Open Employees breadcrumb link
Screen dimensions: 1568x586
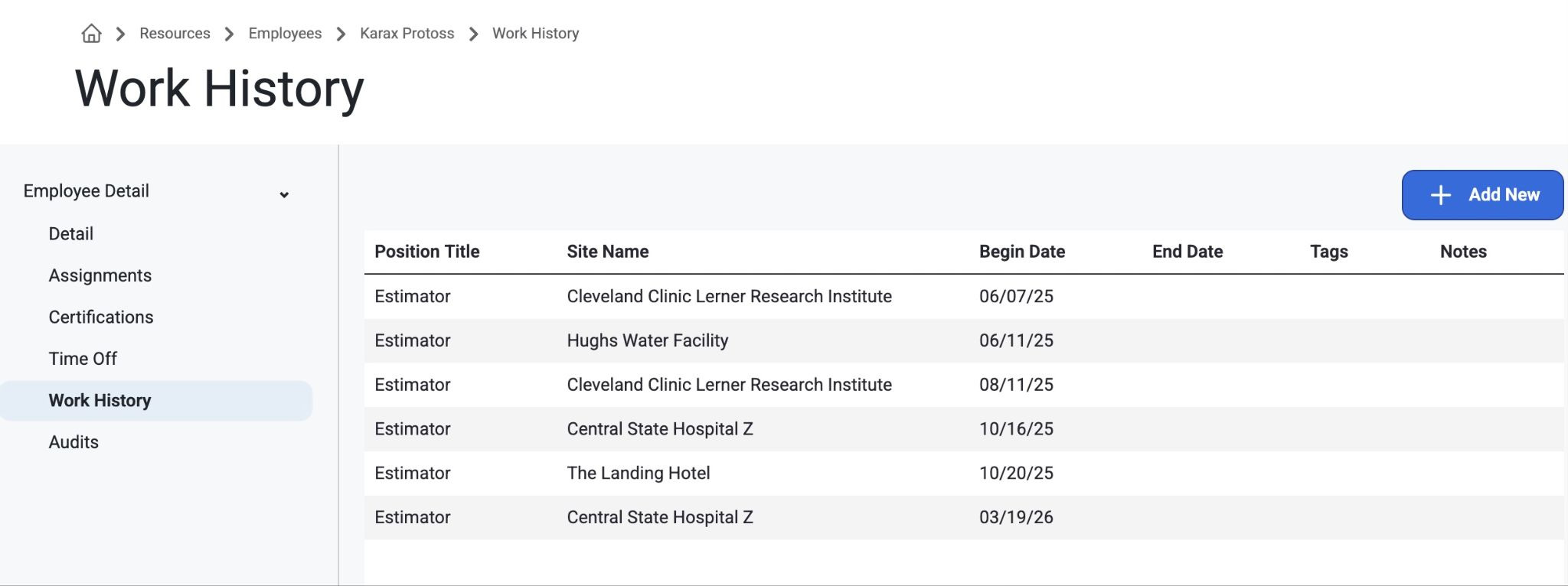click(285, 34)
